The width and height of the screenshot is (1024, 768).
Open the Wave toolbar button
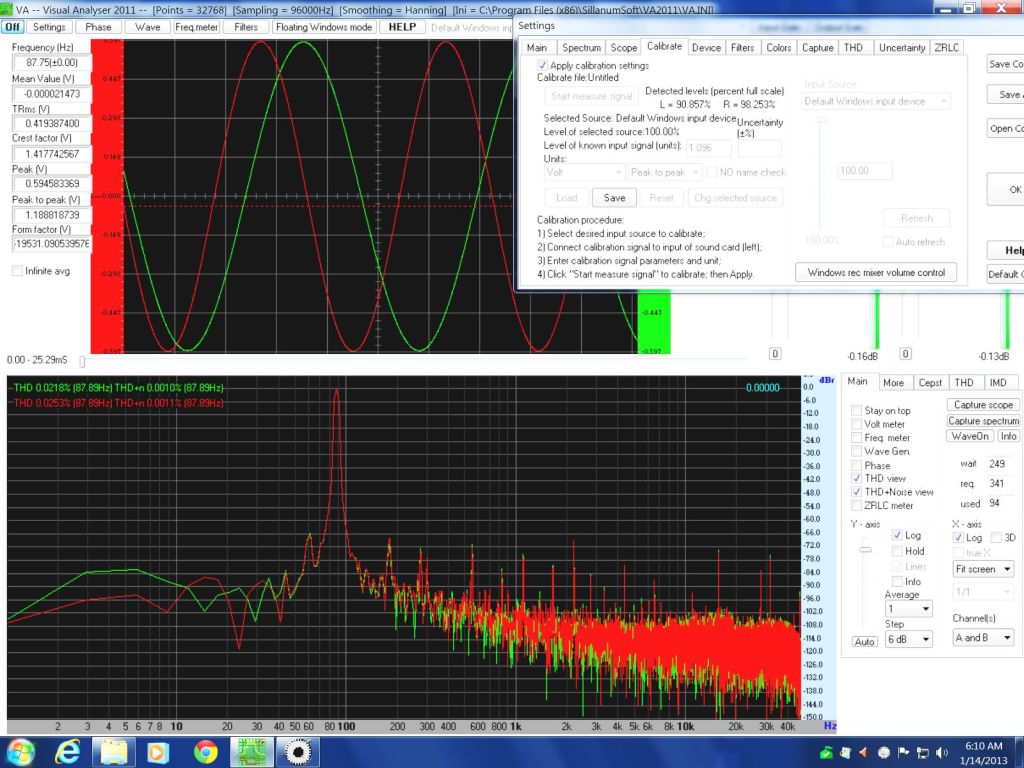[147, 27]
